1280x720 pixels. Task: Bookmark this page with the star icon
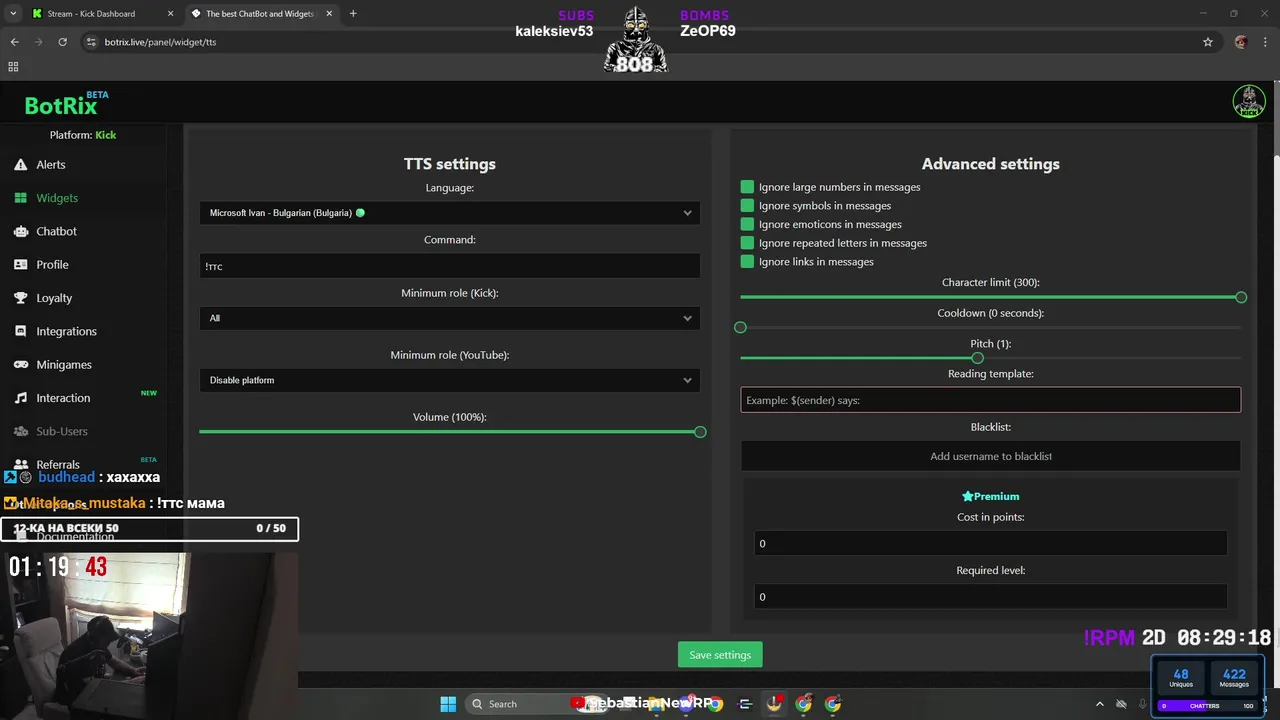coord(1208,42)
